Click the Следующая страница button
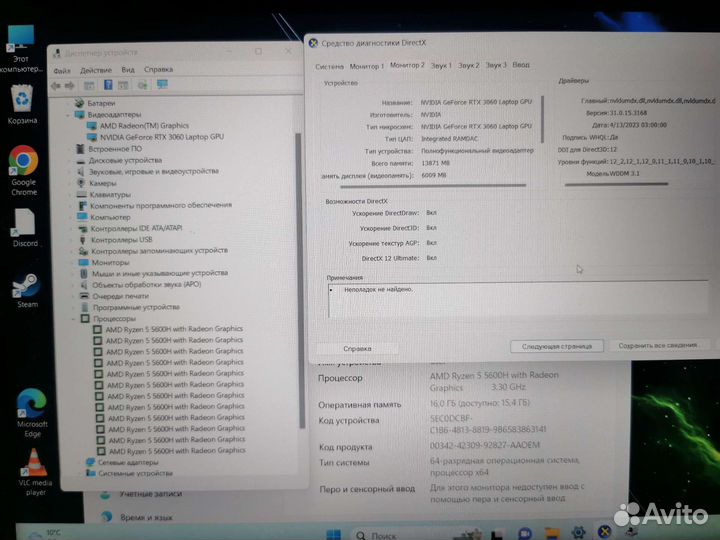The width and height of the screenshot is (720, 540). pos(557,346)
